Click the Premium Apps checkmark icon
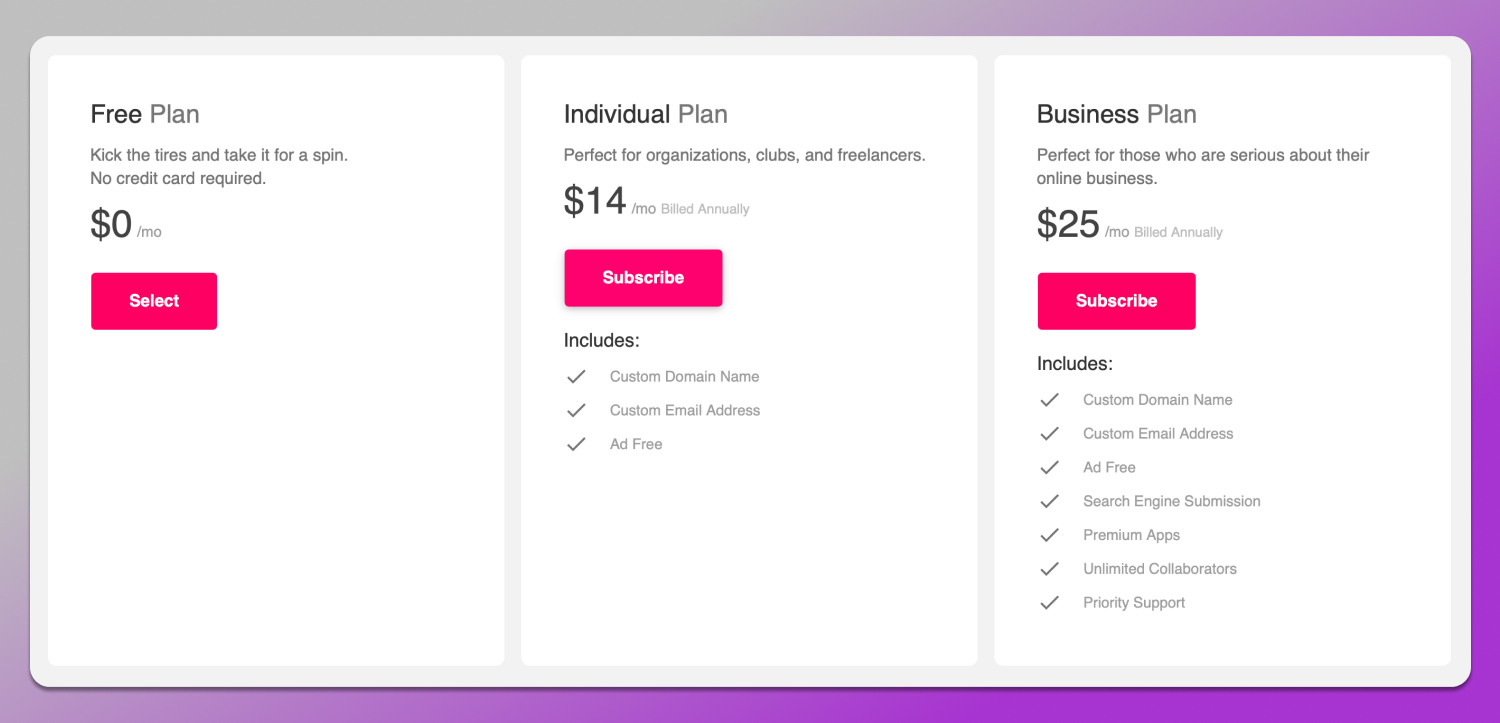The height and width of the screenshot is (723, 1500). tap(1049, 536)
